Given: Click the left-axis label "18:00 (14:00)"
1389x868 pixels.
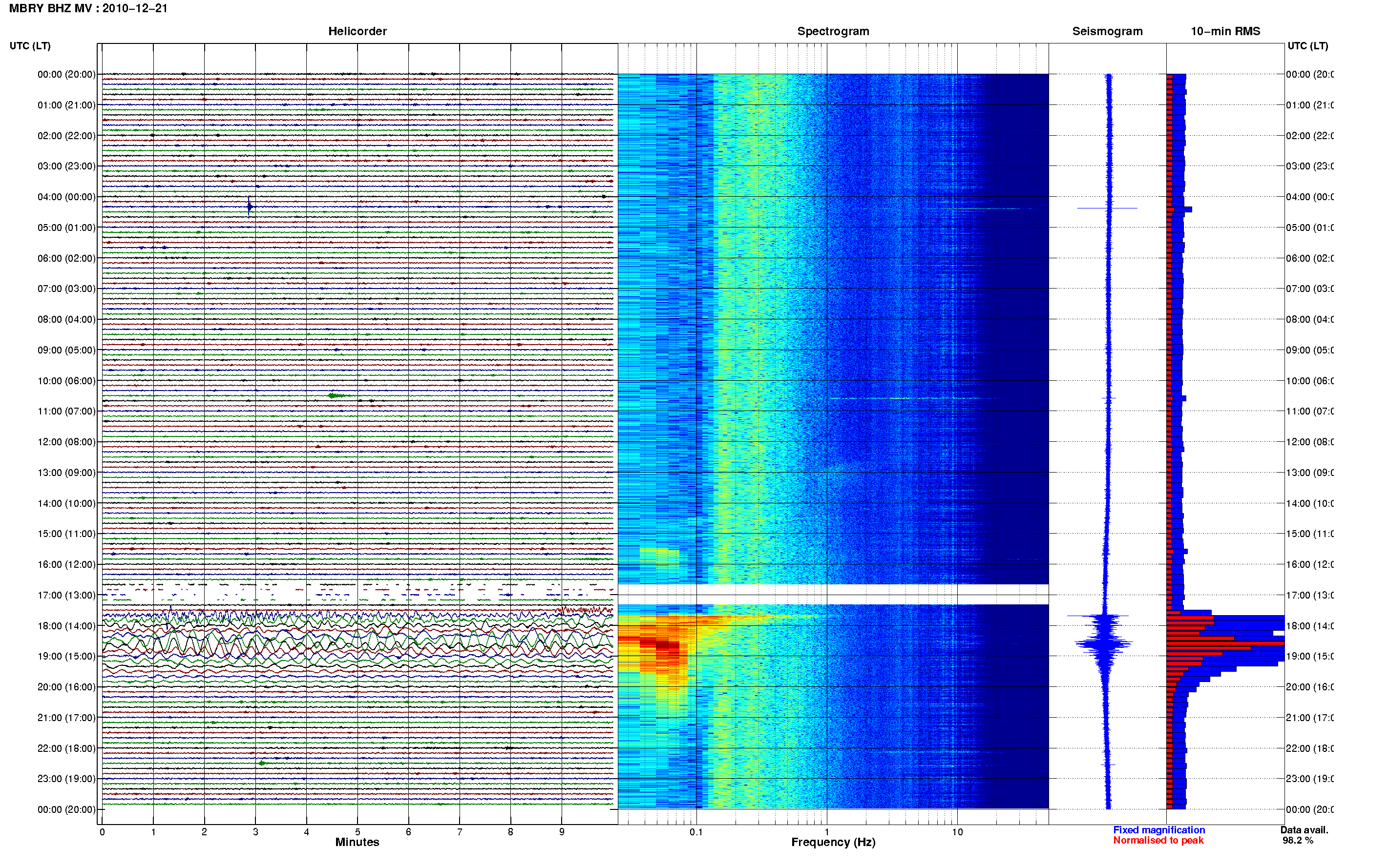Looking at the screenshot, I should click(66, 626).
